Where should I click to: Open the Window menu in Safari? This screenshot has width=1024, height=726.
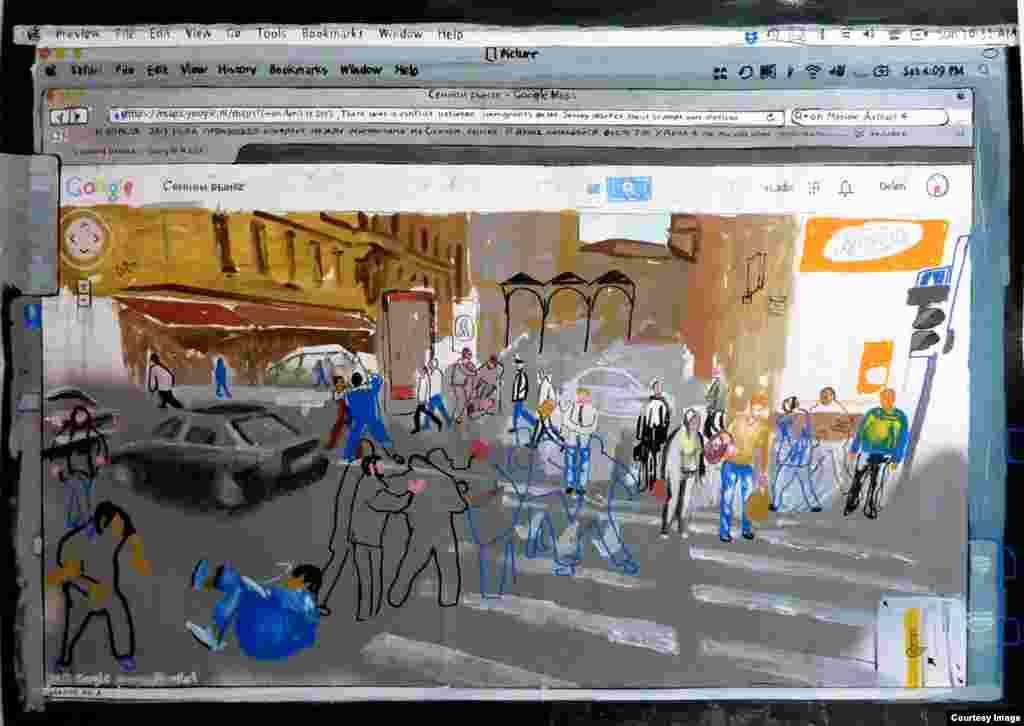361,70
